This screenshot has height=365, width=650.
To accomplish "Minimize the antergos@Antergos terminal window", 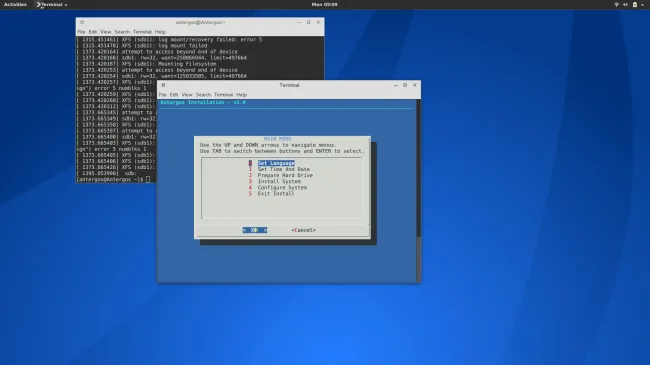I will pyautogui.click(x=299, y=22).
